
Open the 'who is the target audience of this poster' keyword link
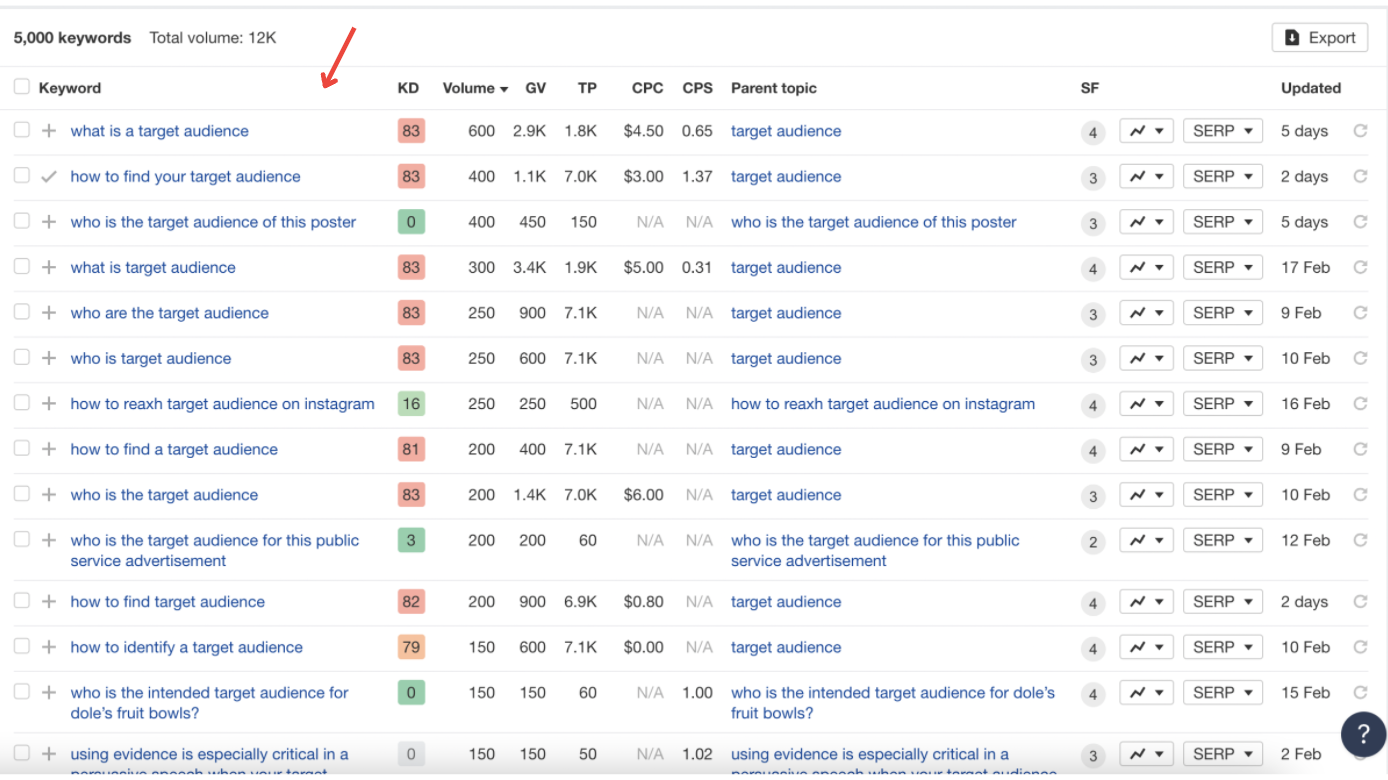(x=213, y=222)
